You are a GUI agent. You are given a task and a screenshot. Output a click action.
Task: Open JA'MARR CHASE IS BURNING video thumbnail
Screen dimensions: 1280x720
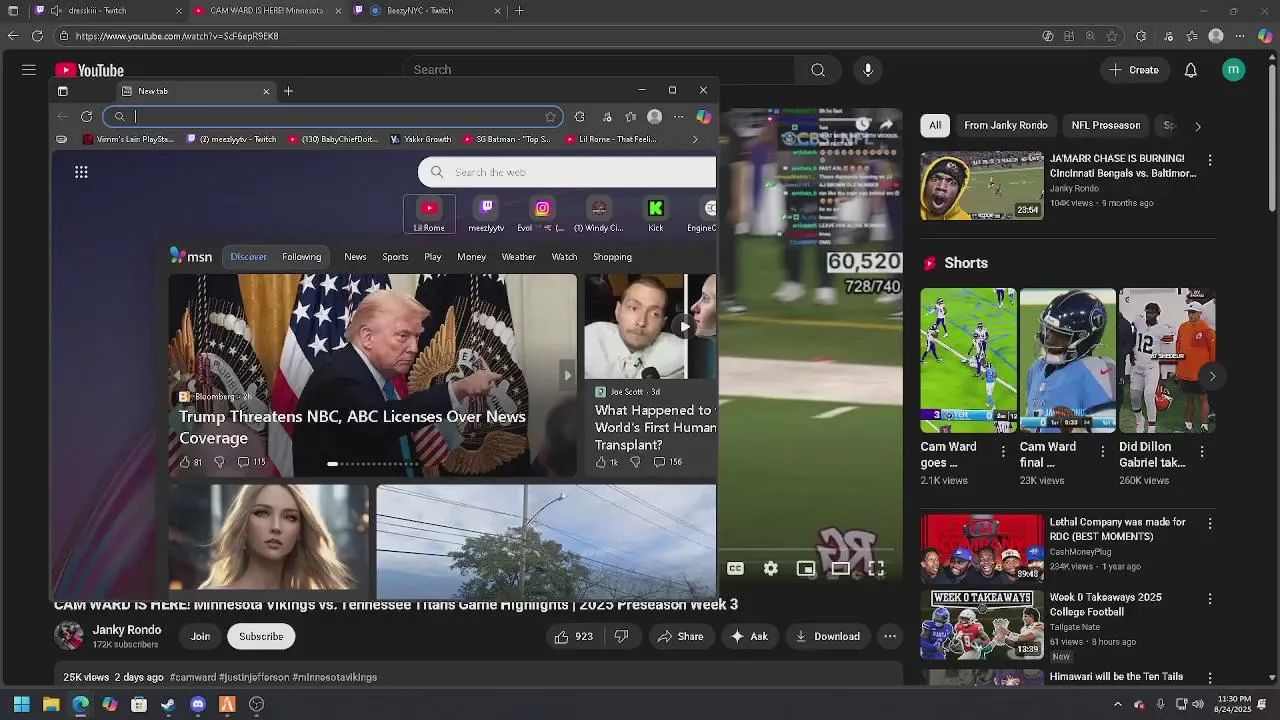tap(982, 186)
